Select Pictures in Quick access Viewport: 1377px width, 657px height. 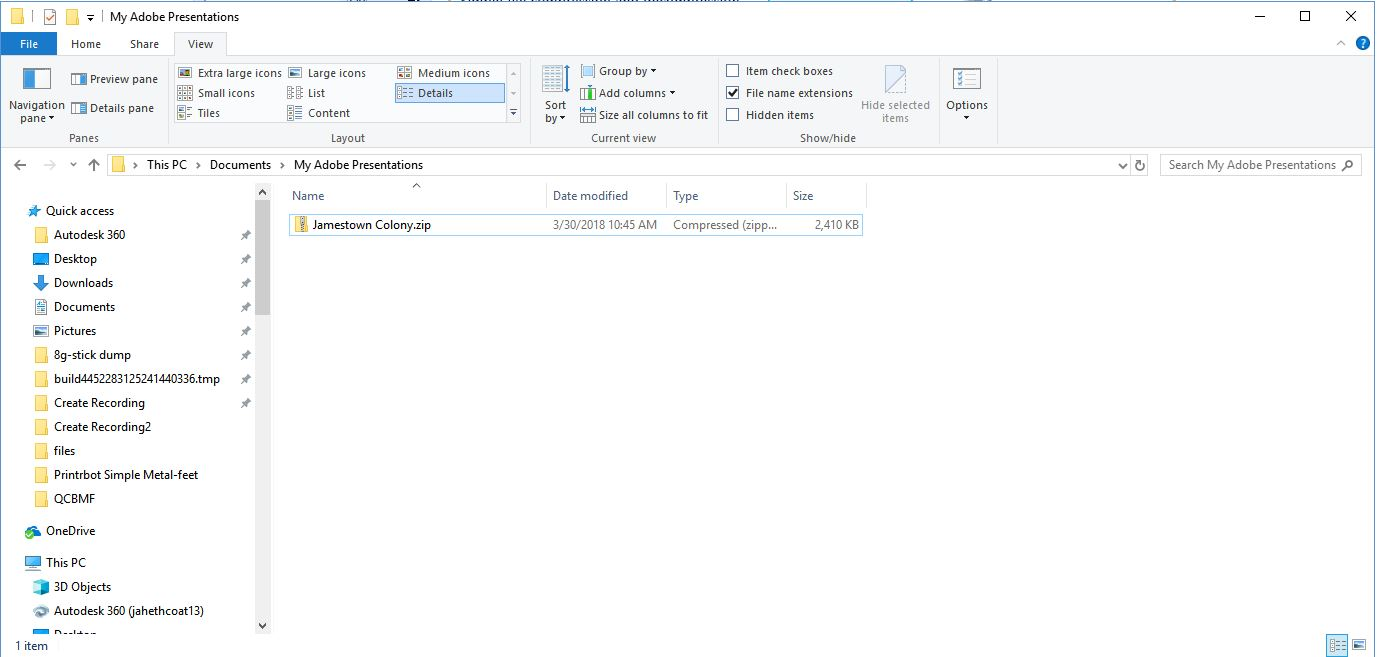tap(75, 331)
